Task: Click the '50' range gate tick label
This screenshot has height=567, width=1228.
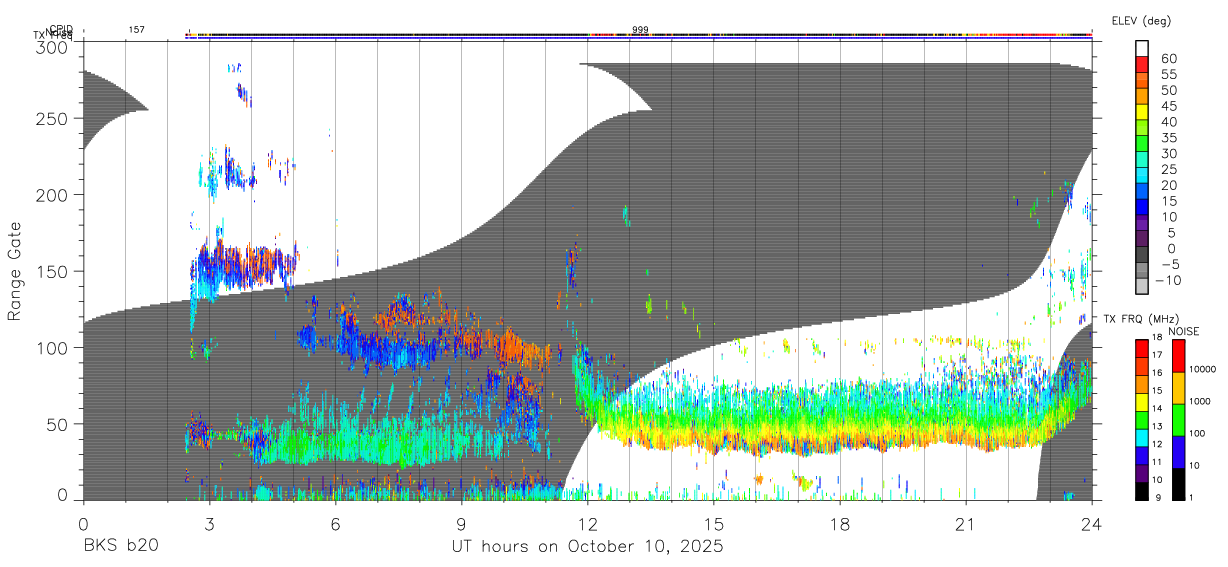Action: (x=56, y=424)
